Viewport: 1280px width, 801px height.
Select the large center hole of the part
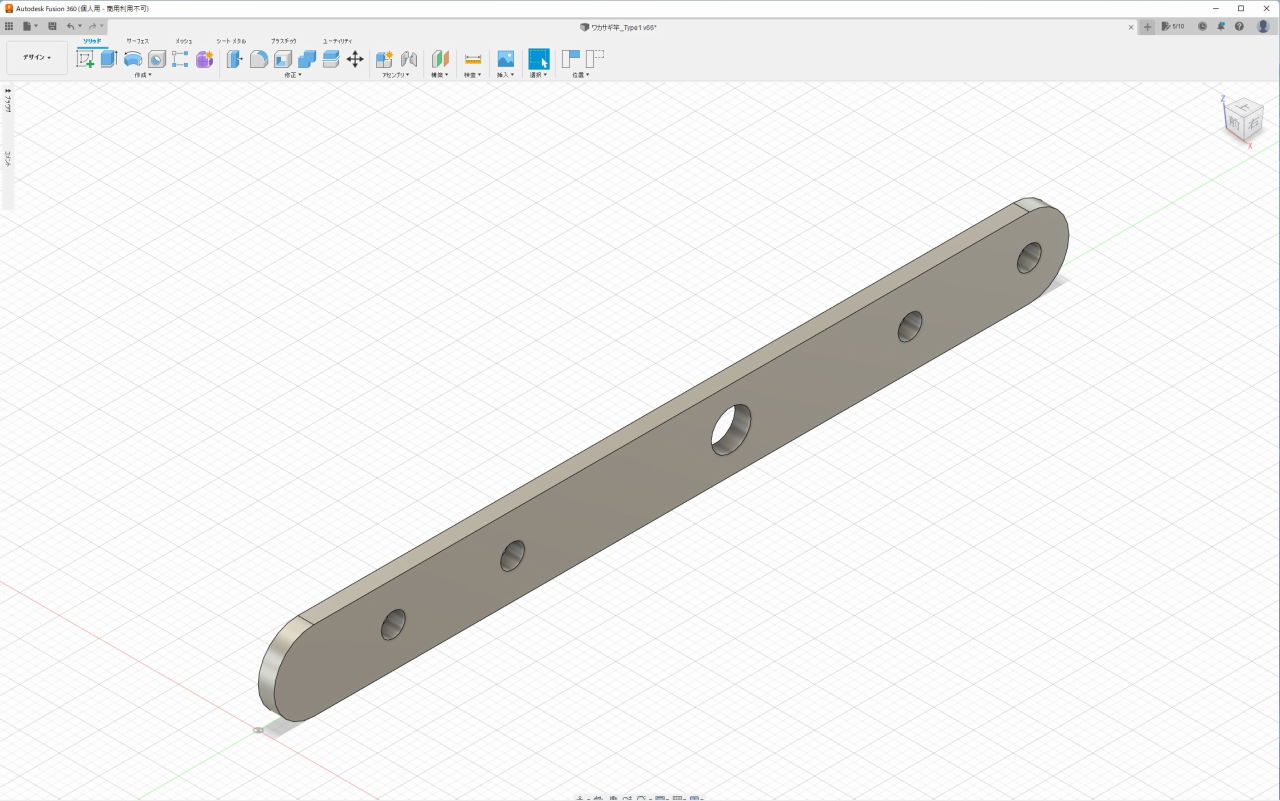[x=731, y=429]
